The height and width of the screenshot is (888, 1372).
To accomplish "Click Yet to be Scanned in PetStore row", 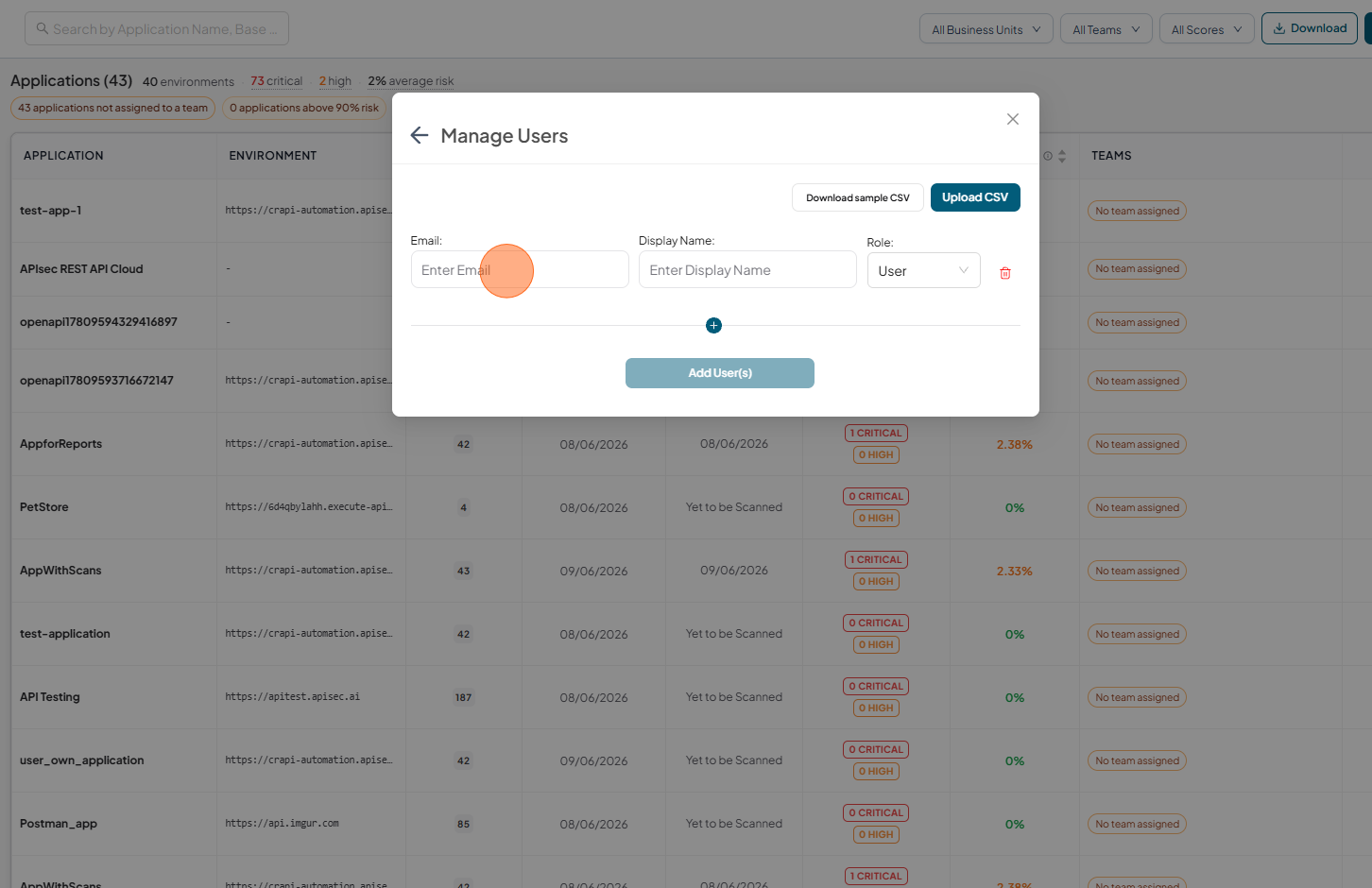I will 734,507.
